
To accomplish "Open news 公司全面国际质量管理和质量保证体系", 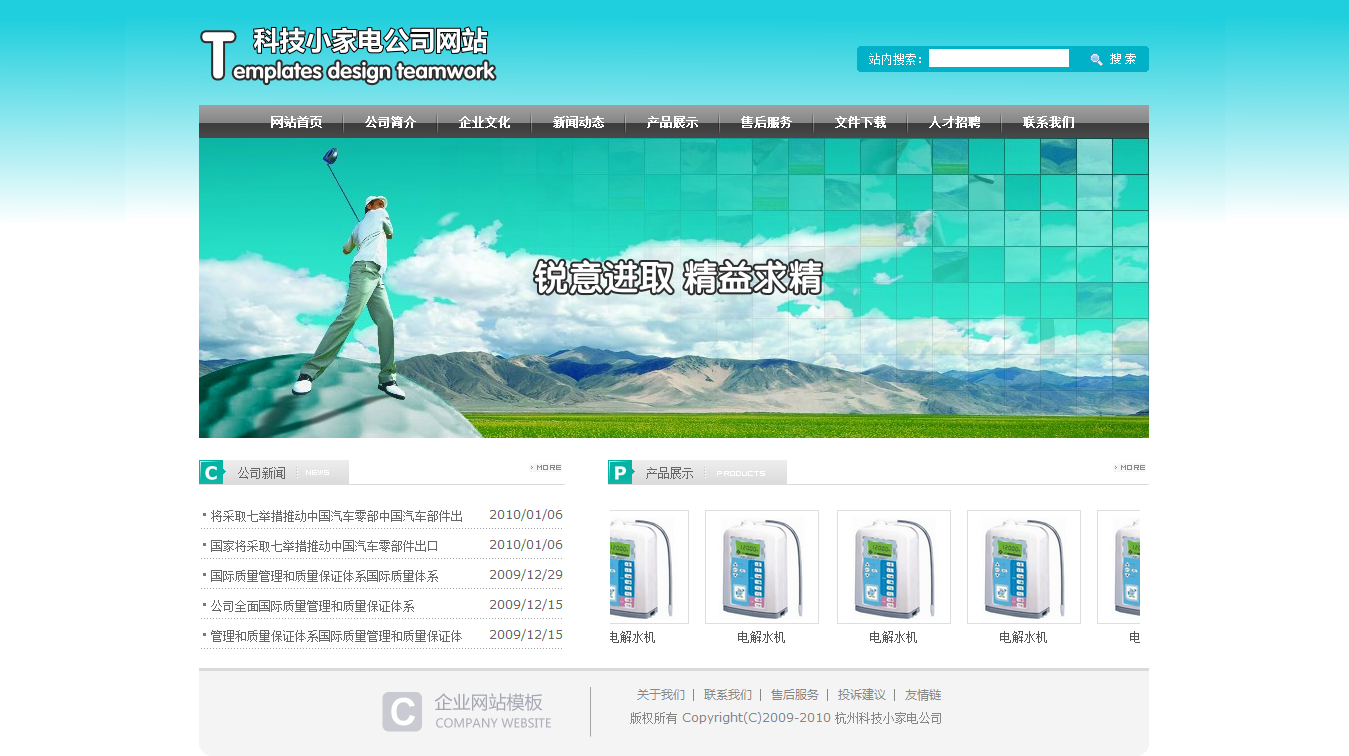I will point(312,606).
